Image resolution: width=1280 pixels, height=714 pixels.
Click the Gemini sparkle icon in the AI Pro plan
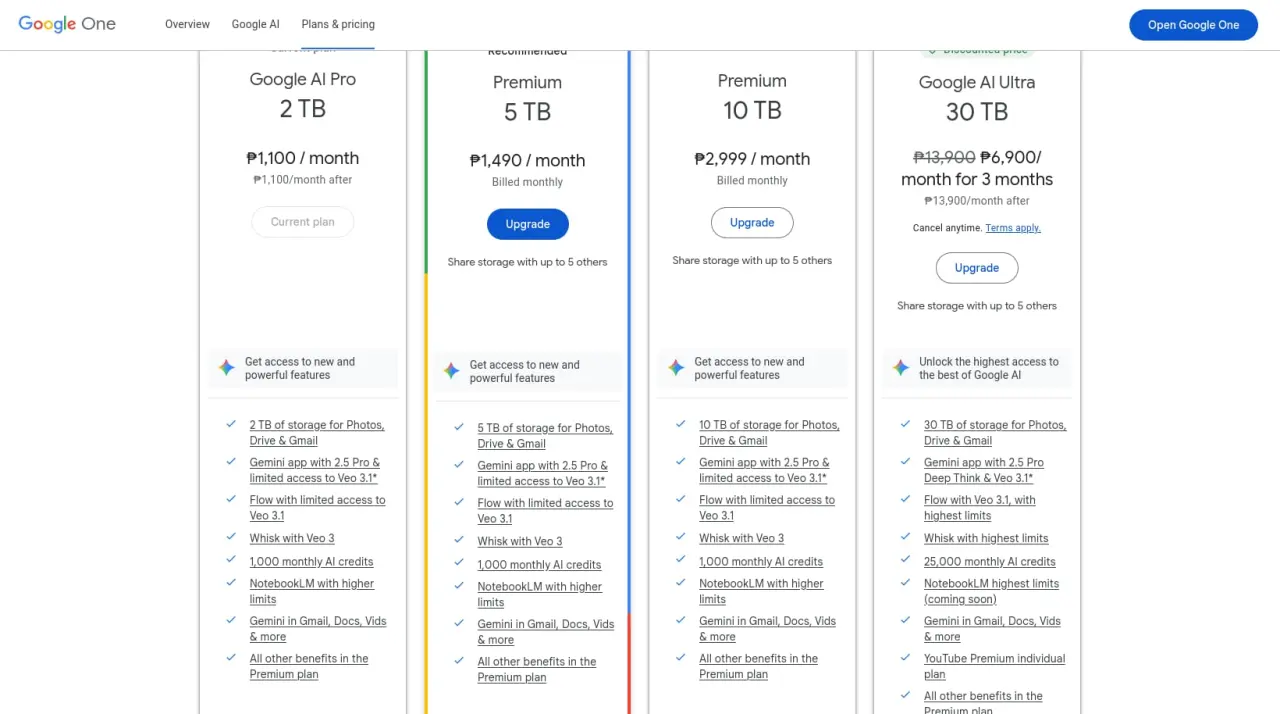point(227,368)
